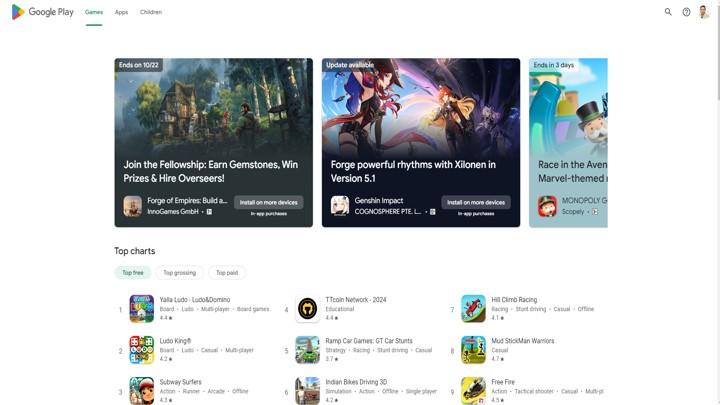Open Indian Bikes Driving 3D title
Screen dimensions: 720x405
point(356,382)
